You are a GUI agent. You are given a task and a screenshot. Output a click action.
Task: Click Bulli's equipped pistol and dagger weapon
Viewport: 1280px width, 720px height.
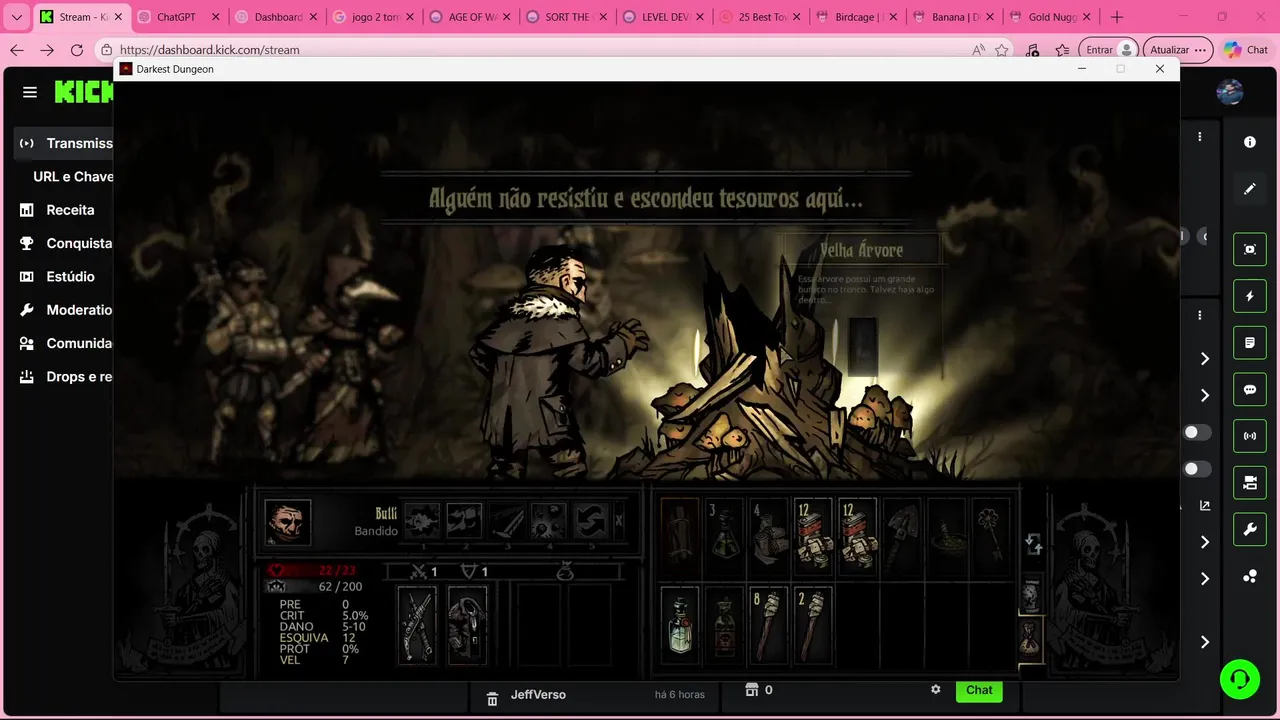[417, 625]
